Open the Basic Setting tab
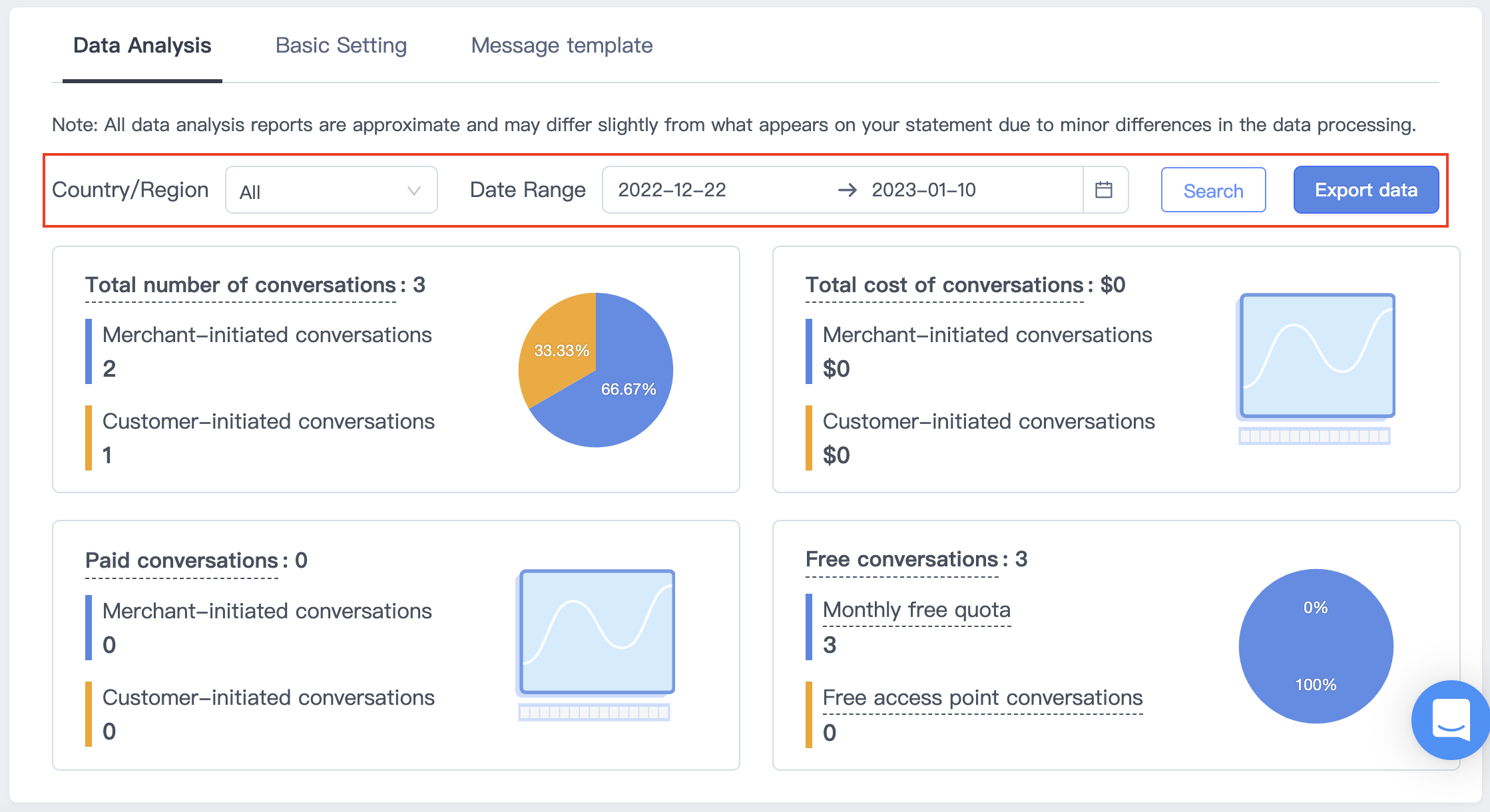This screenshot has height=812, width=1490. click(x=341, y=45)
